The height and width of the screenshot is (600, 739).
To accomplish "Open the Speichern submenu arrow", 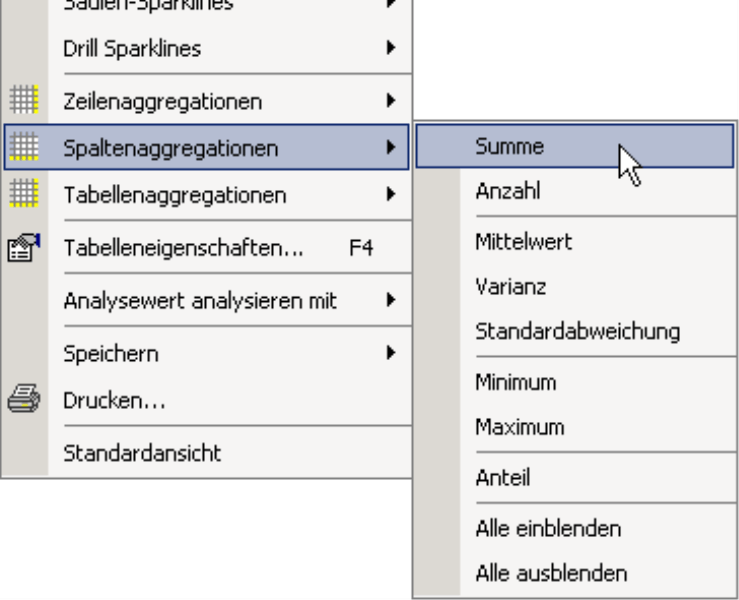I will 390,353.
